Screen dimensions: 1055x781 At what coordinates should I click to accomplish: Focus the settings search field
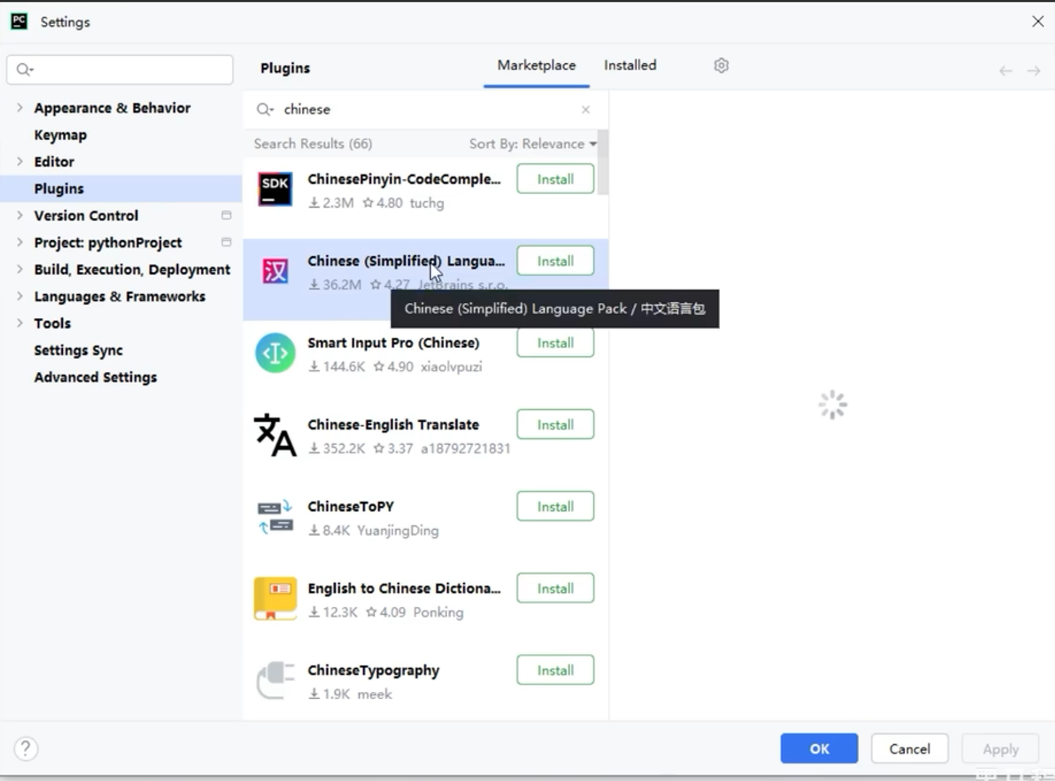tap(120, 70)
